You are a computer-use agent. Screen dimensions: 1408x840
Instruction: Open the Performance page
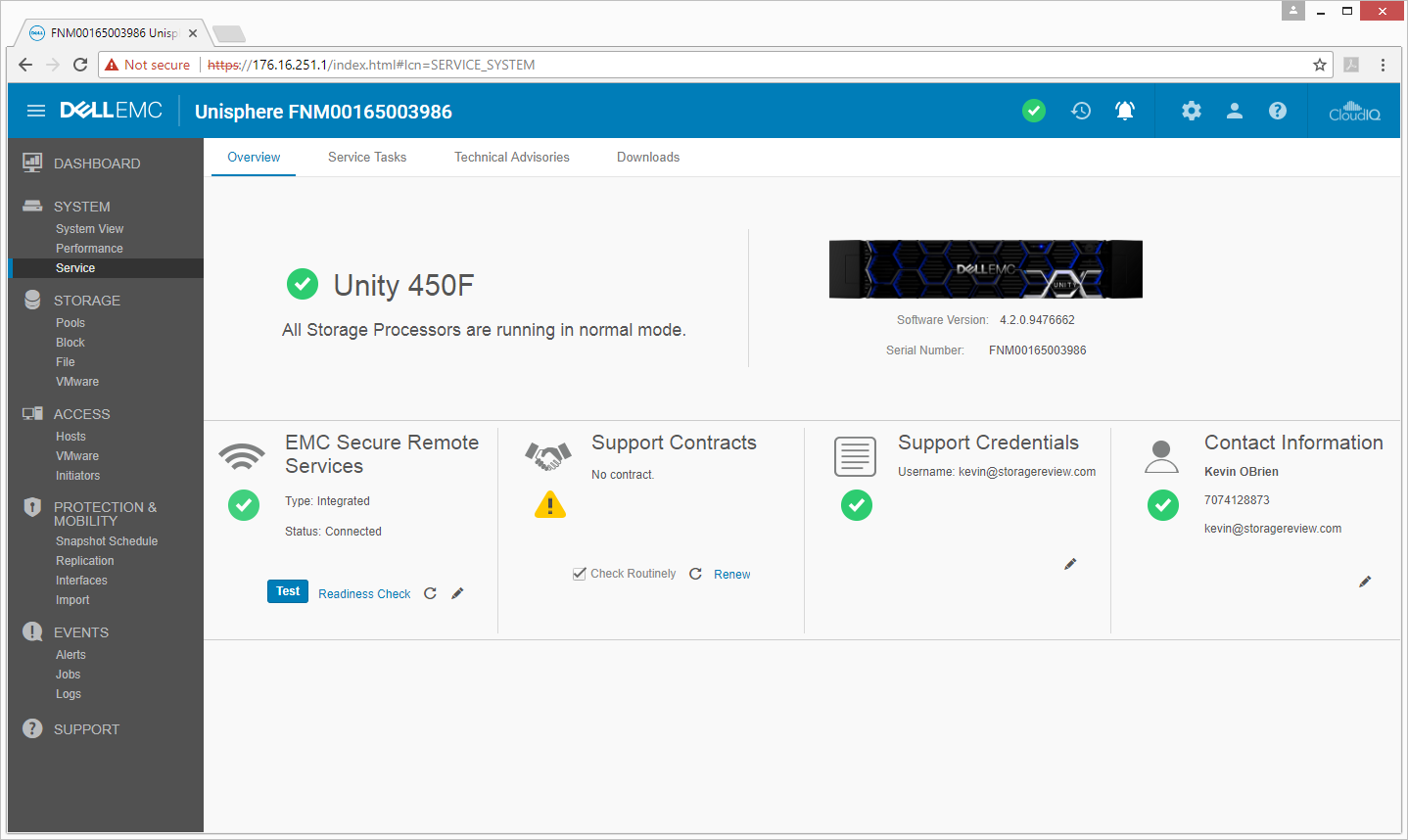point(89,249)
